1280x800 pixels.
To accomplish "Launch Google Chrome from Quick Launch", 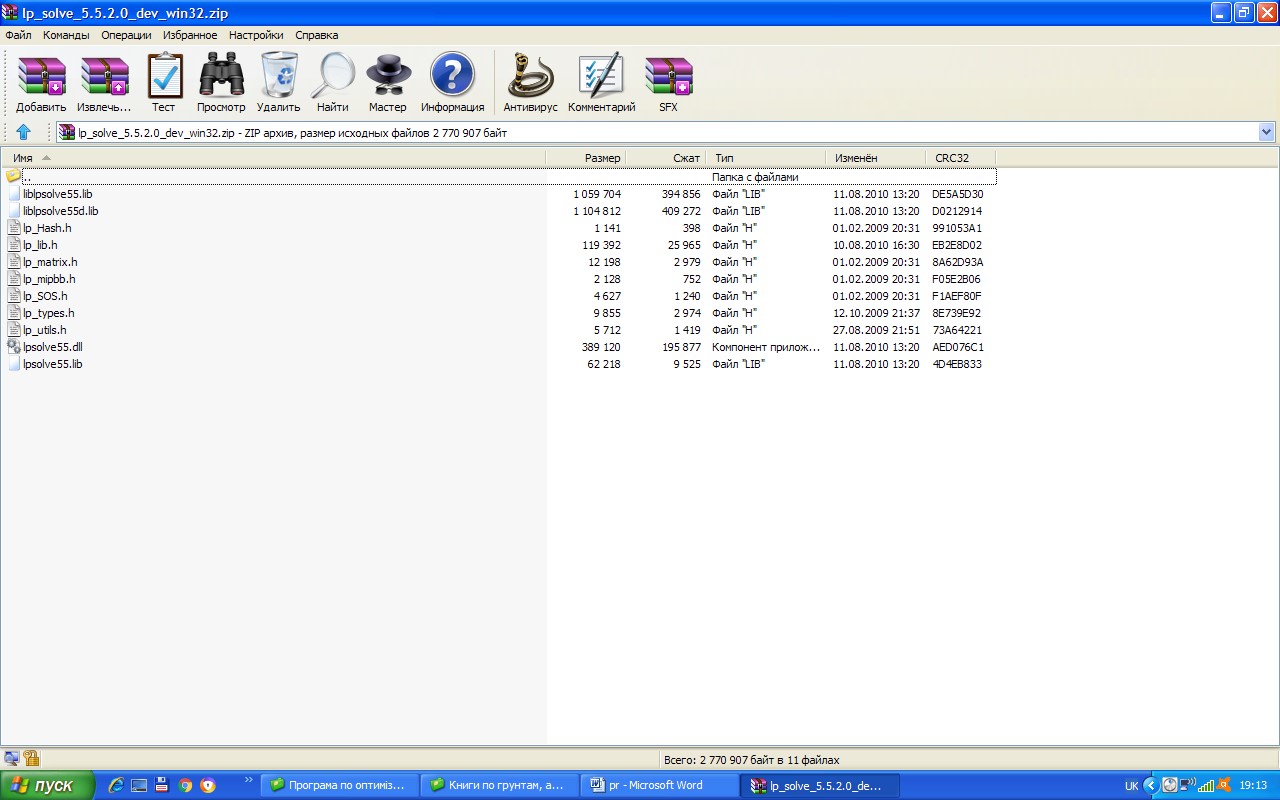I will coord(185,786).
